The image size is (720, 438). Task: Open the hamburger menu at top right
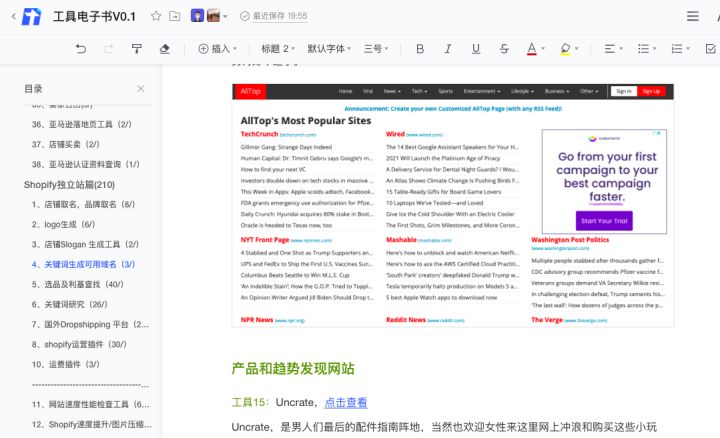coord(693,16)
